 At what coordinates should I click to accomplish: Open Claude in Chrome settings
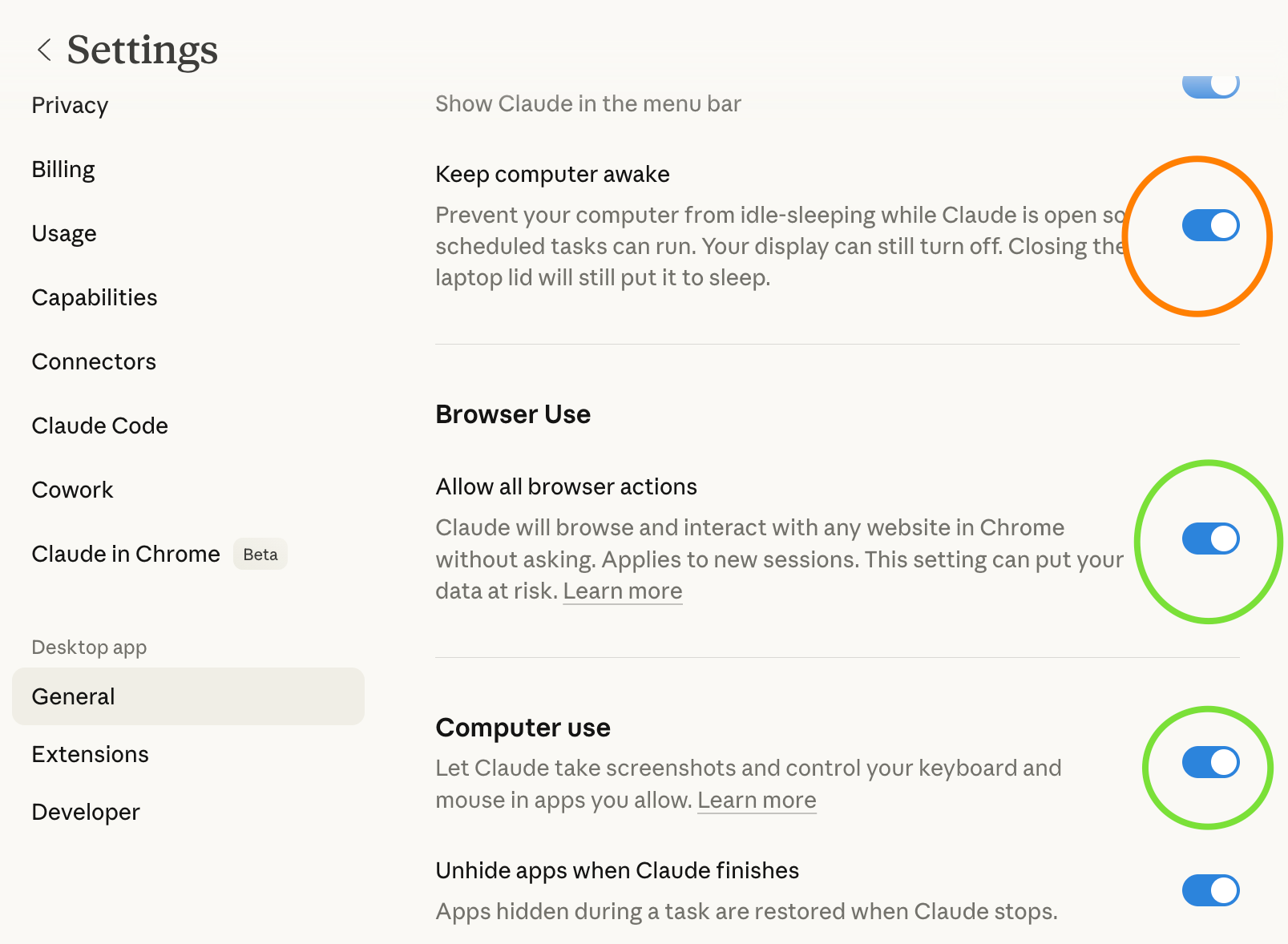126,554
